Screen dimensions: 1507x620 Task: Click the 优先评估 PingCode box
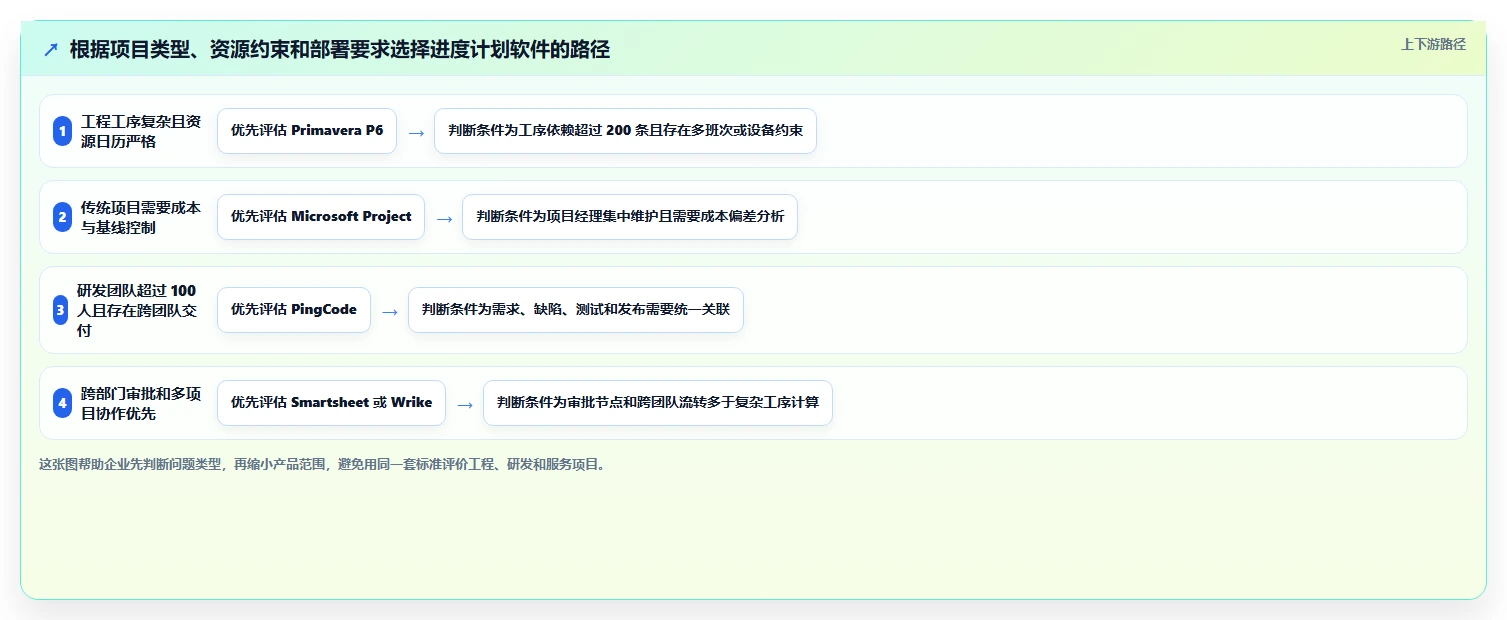pyautogui.click(x=294, y=310)
